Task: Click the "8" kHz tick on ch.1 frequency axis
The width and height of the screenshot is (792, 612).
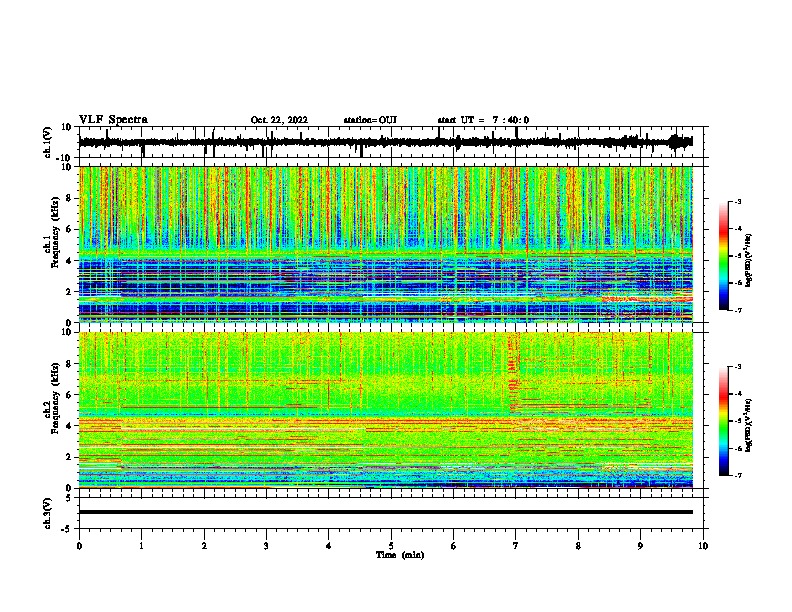Action: click(x=69, y=198)
